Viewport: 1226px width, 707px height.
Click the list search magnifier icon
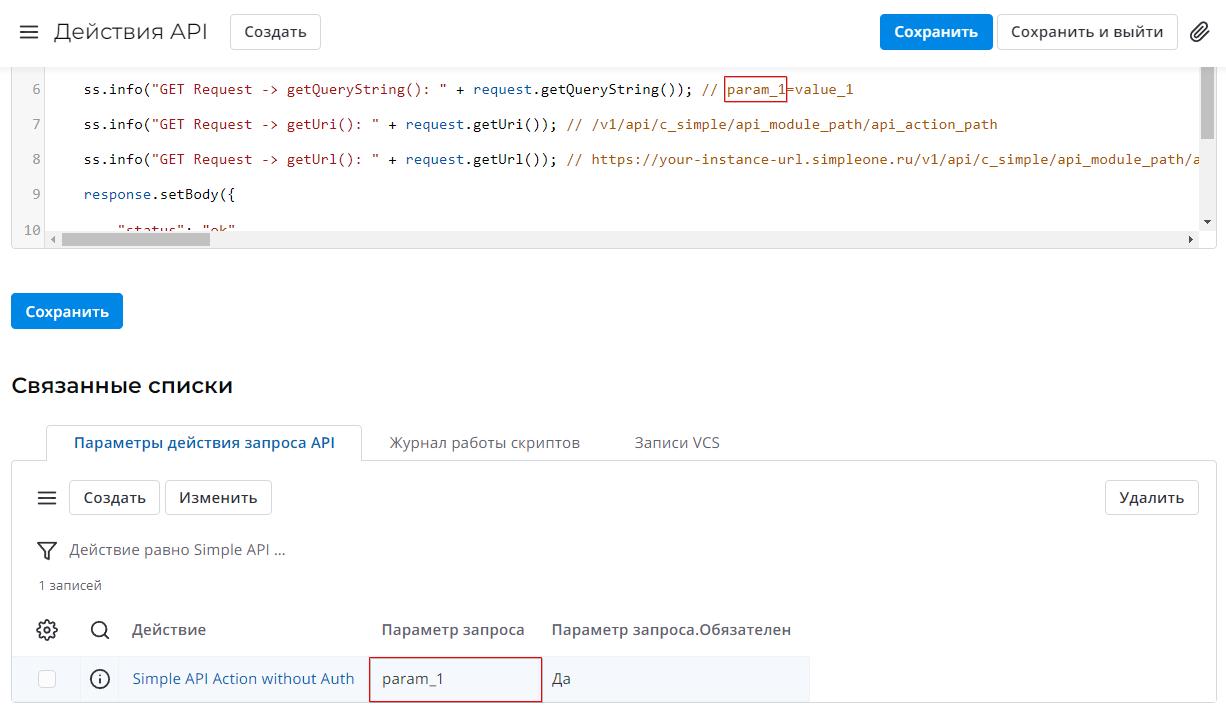pos(100,630)
